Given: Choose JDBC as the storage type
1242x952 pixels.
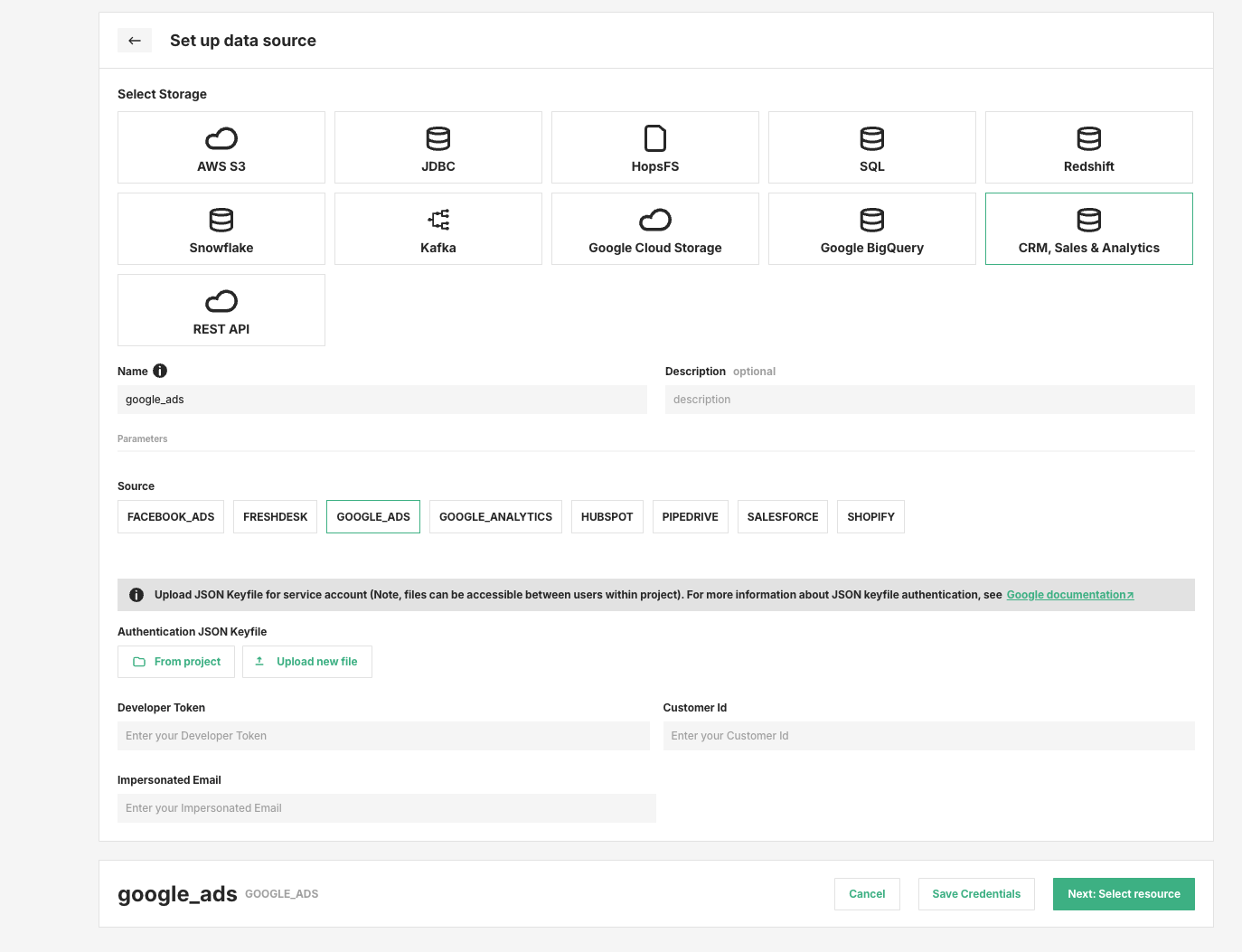Looking at the screenshot, I should 438,147.
